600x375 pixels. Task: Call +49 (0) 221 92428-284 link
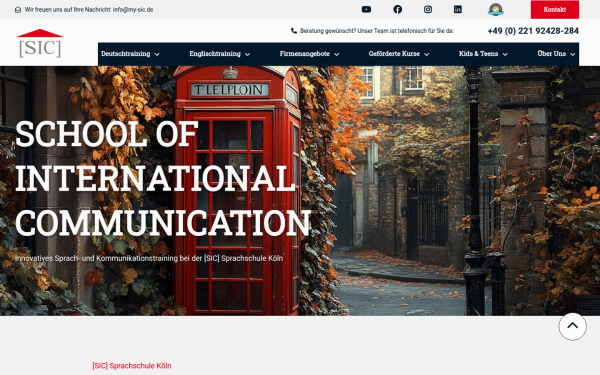point(533,31)
